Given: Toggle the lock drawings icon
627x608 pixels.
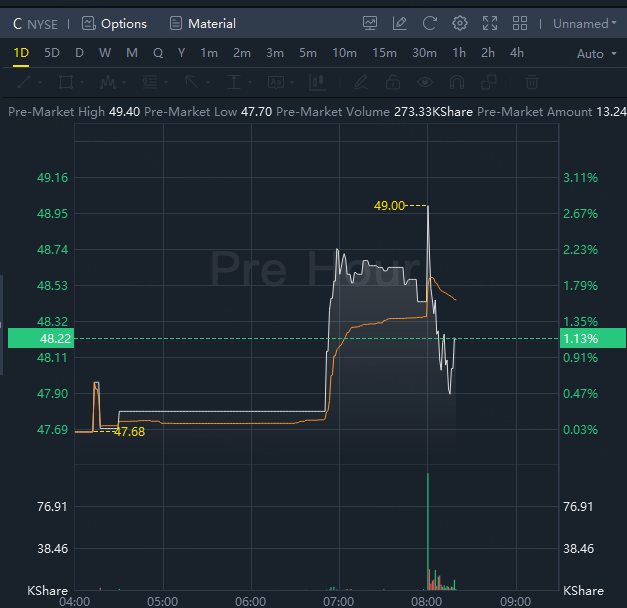Looking at the screenshot, I should click(x=393, y=82).
